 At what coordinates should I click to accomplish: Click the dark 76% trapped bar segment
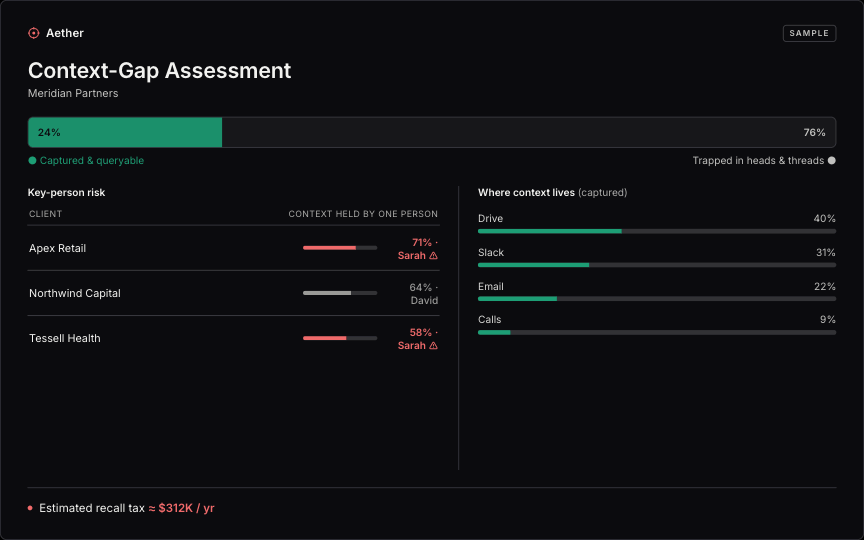[x=529, y=132]
